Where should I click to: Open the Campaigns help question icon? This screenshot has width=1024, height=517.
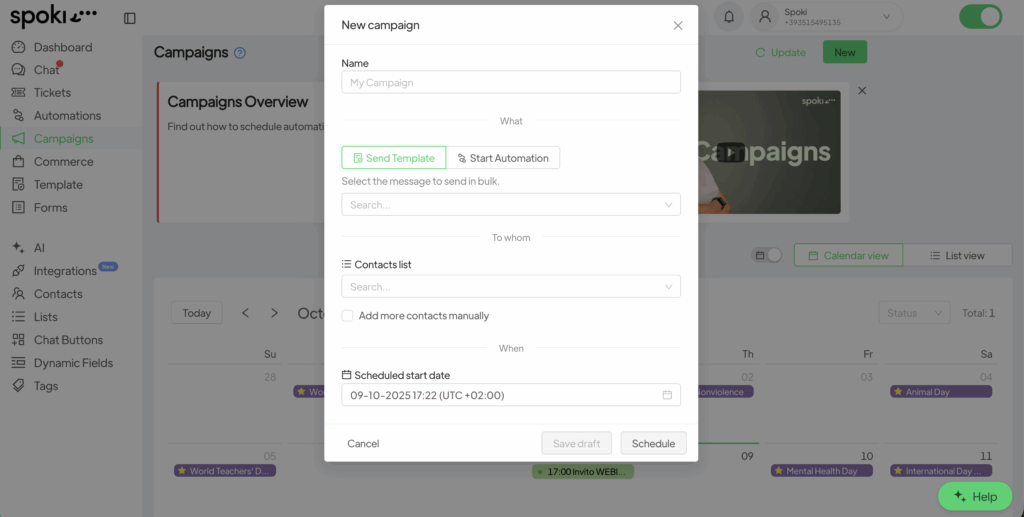[240, 53]
